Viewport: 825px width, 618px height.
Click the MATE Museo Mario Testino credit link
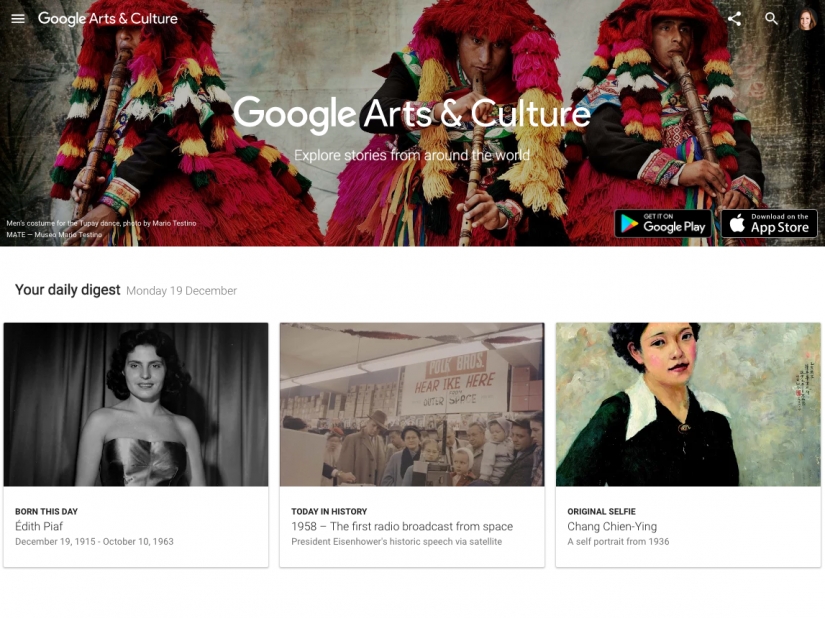(x=56, y=234)
